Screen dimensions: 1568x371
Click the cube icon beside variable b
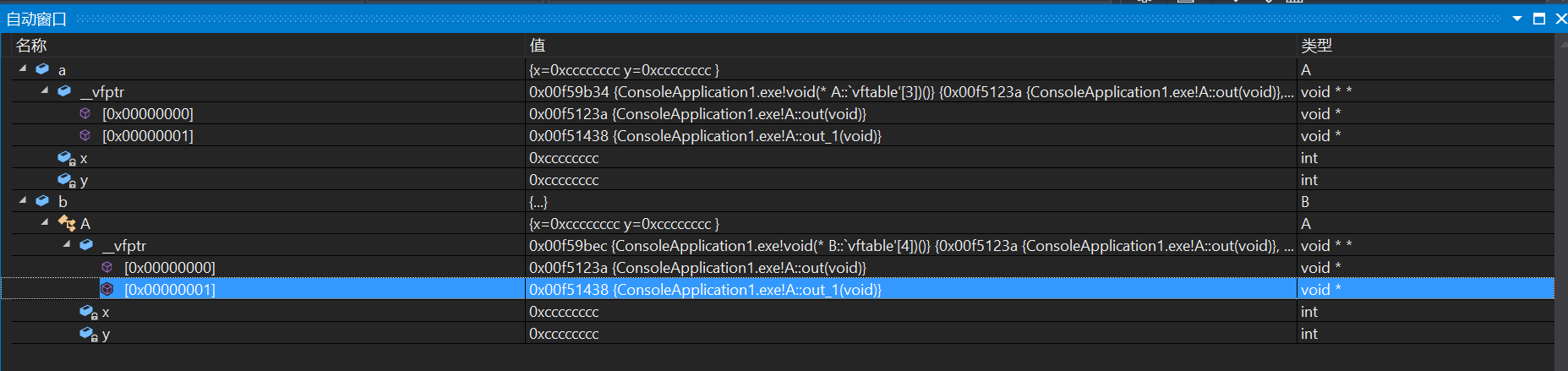point(42,201)
